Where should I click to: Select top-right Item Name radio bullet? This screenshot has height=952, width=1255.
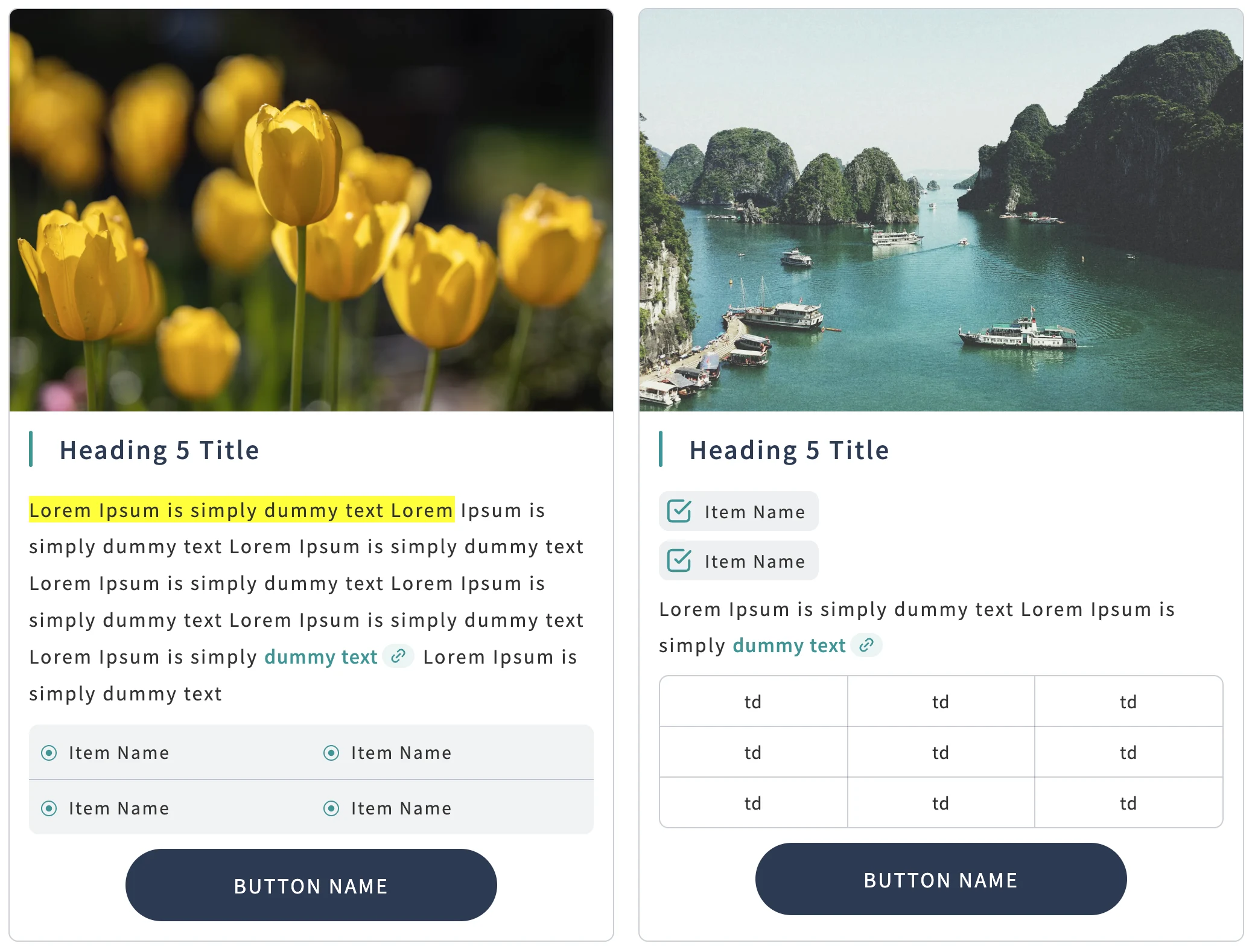331,753
